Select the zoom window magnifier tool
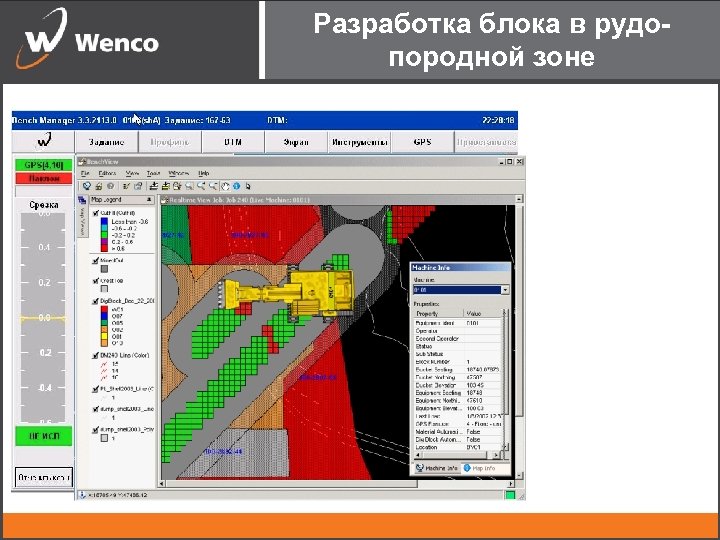The width and height of the screenshot is (720, 540). click(189, 186)
